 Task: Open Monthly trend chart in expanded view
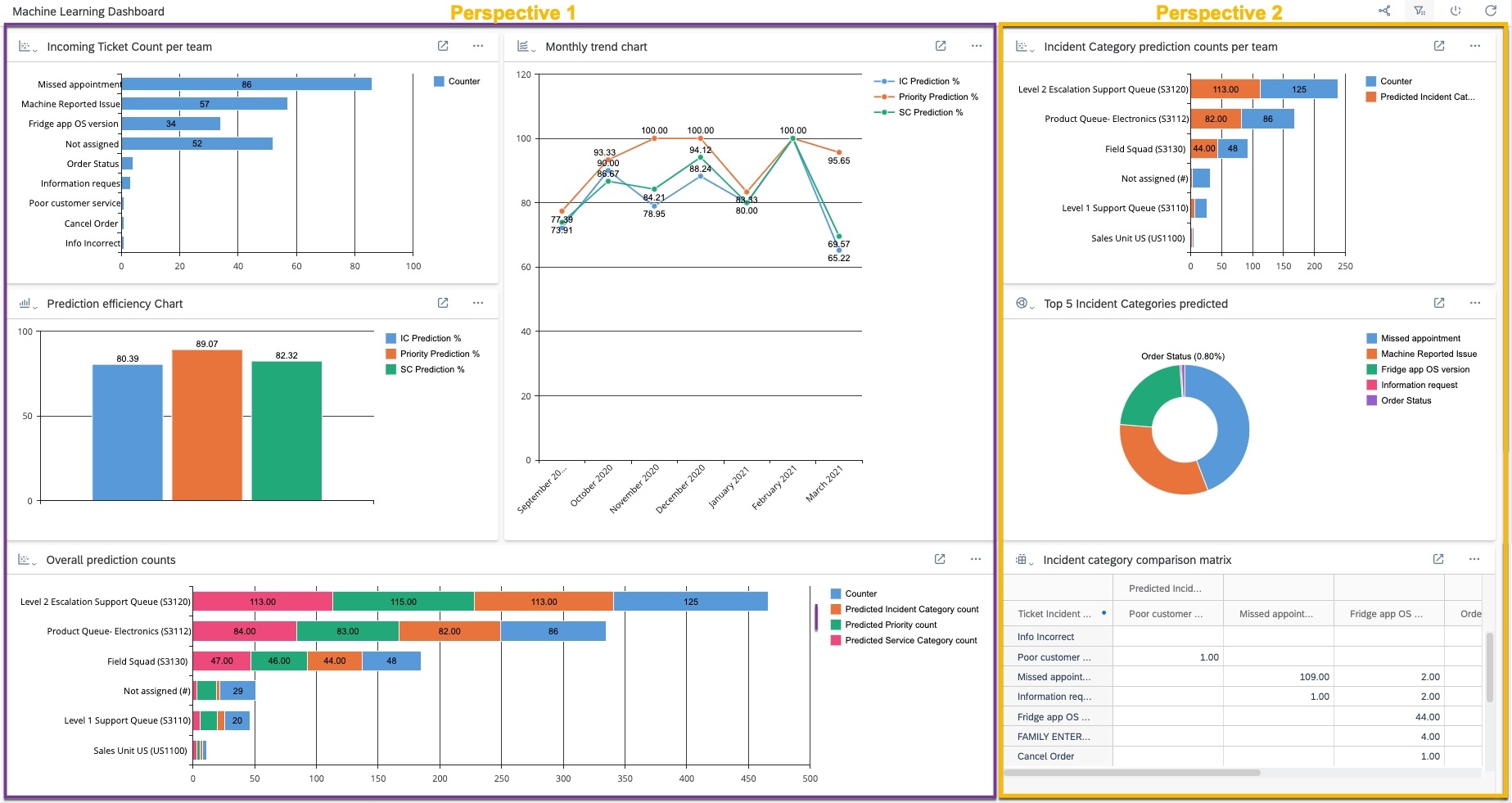click(x=941, y=46)
